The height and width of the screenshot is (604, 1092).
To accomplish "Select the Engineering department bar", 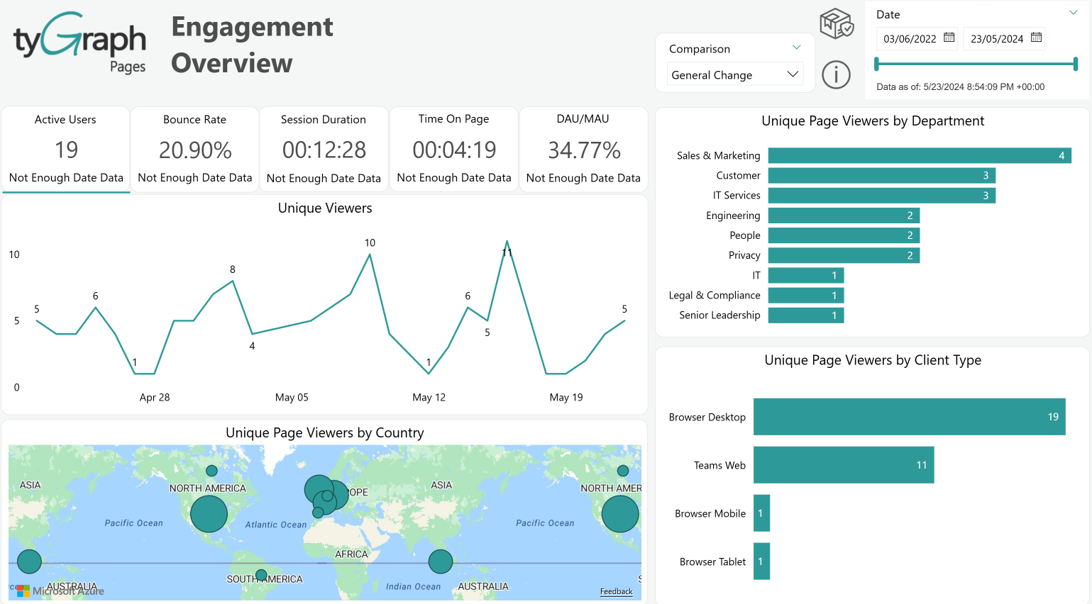I will click(x=844, y=215).
